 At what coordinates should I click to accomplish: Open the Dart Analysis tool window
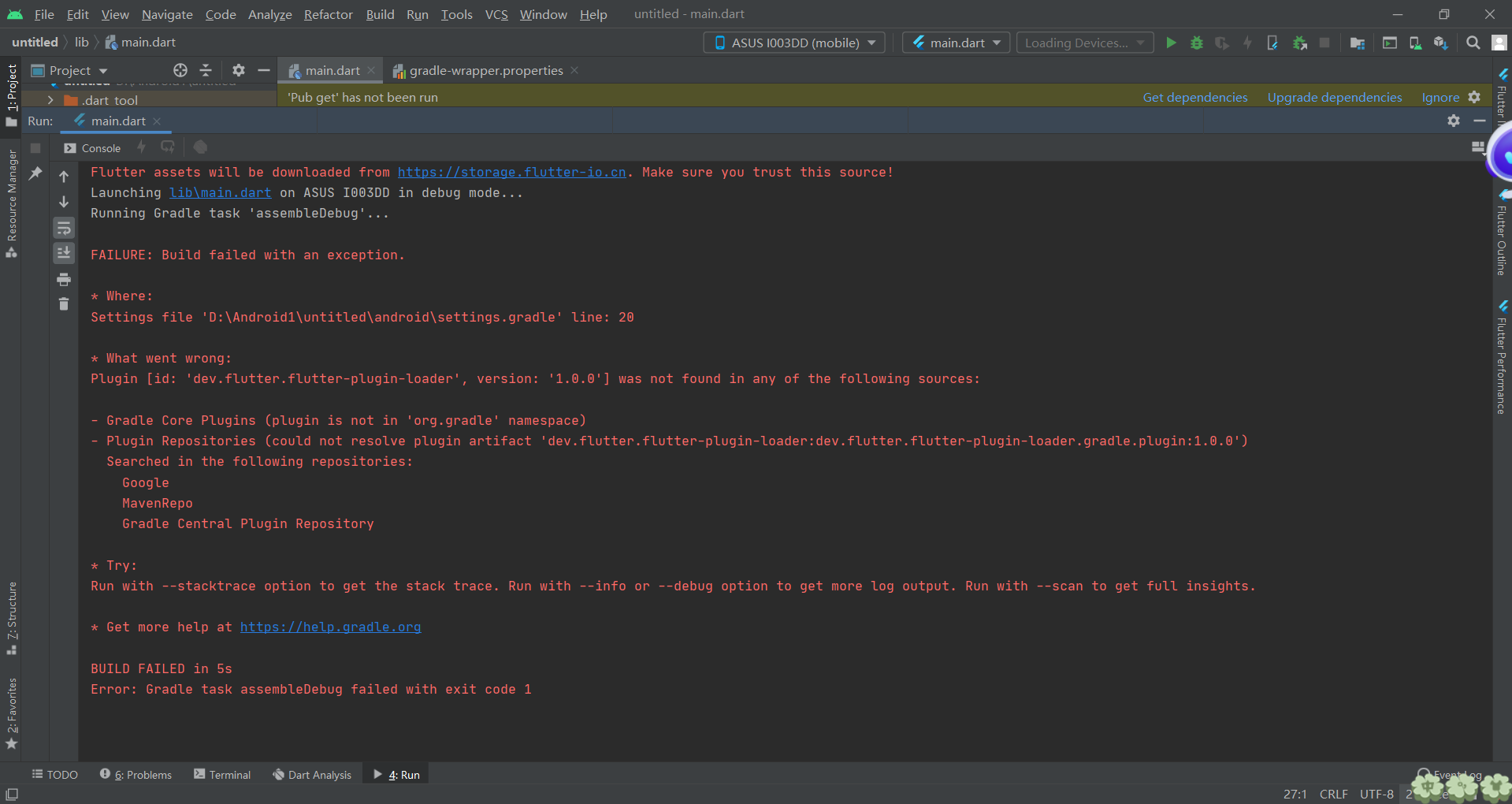coord(312,775)
